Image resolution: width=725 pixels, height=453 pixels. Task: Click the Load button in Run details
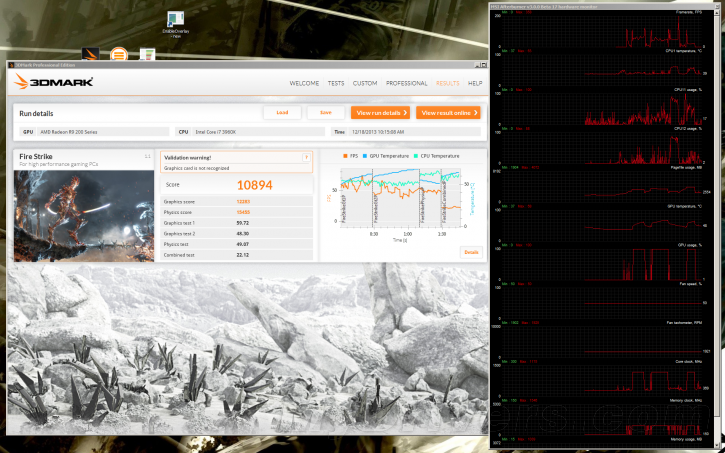282,112
